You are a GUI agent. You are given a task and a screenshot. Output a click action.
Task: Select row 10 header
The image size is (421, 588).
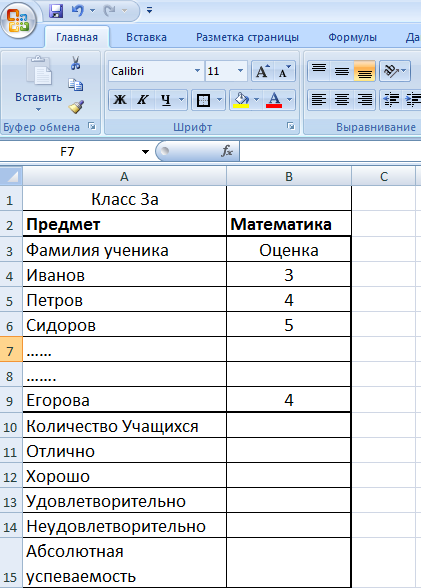click(x=11, y=426)
